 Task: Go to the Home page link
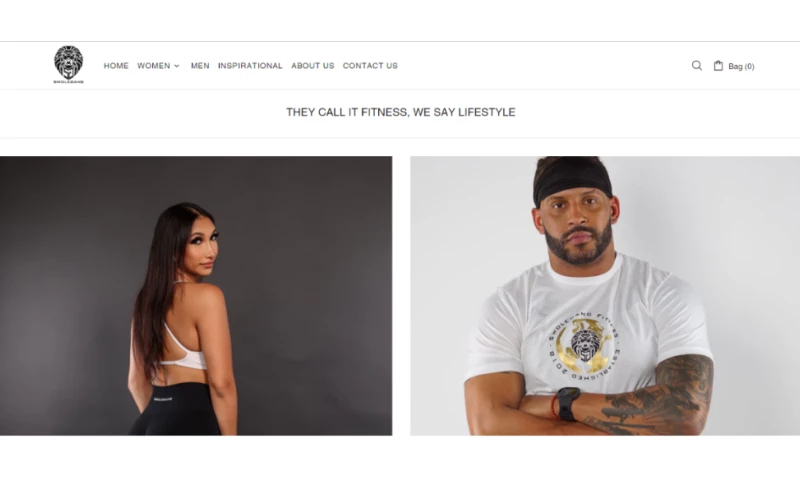[x=116, y=66]
